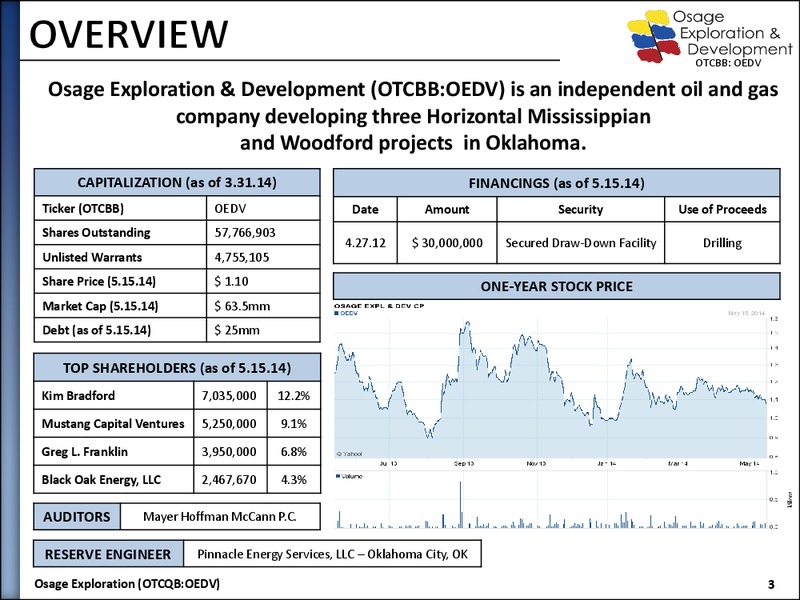Click the 5,250,000 share count cell

point(230,423)
